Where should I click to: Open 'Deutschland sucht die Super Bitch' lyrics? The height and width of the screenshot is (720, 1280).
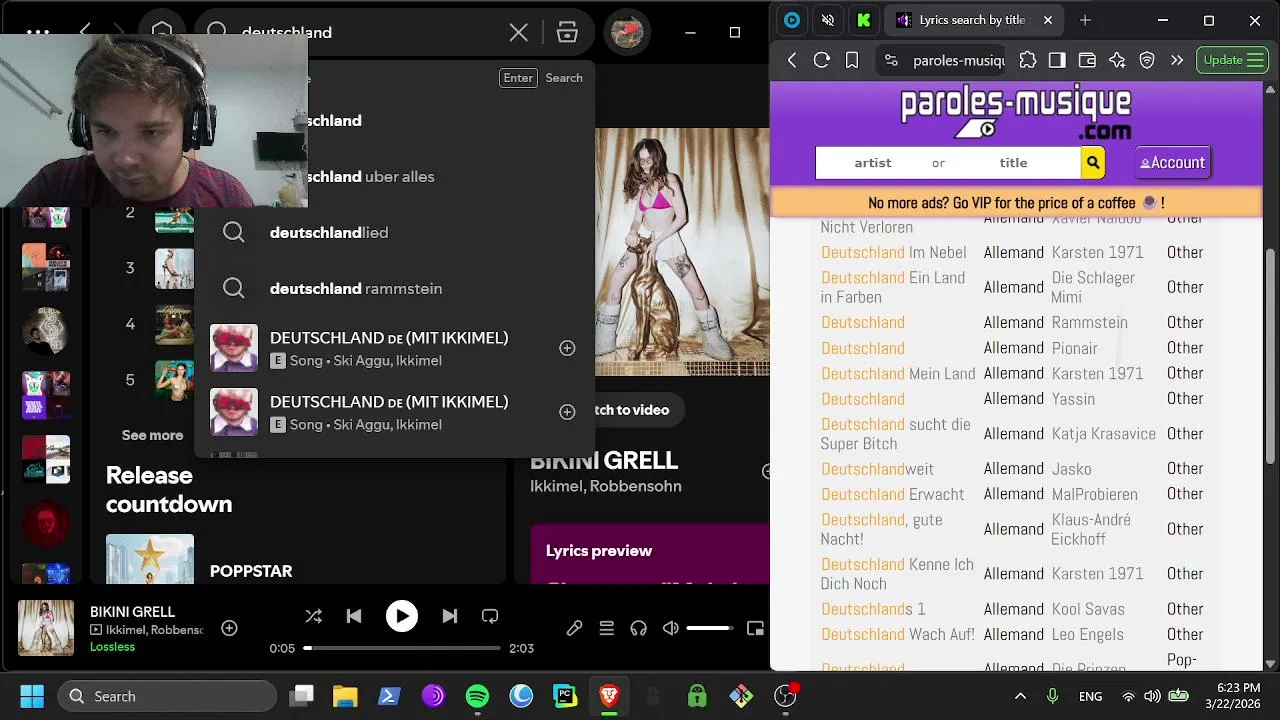896,434
